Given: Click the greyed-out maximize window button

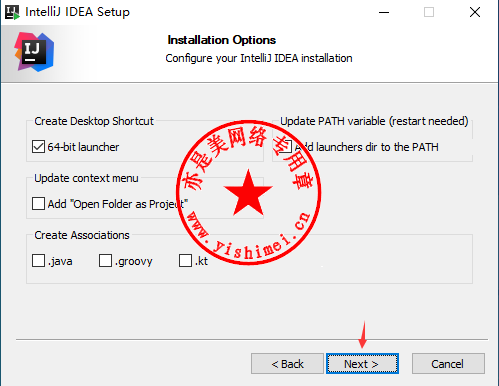Looking at the screenshot, I should point(429,12).
